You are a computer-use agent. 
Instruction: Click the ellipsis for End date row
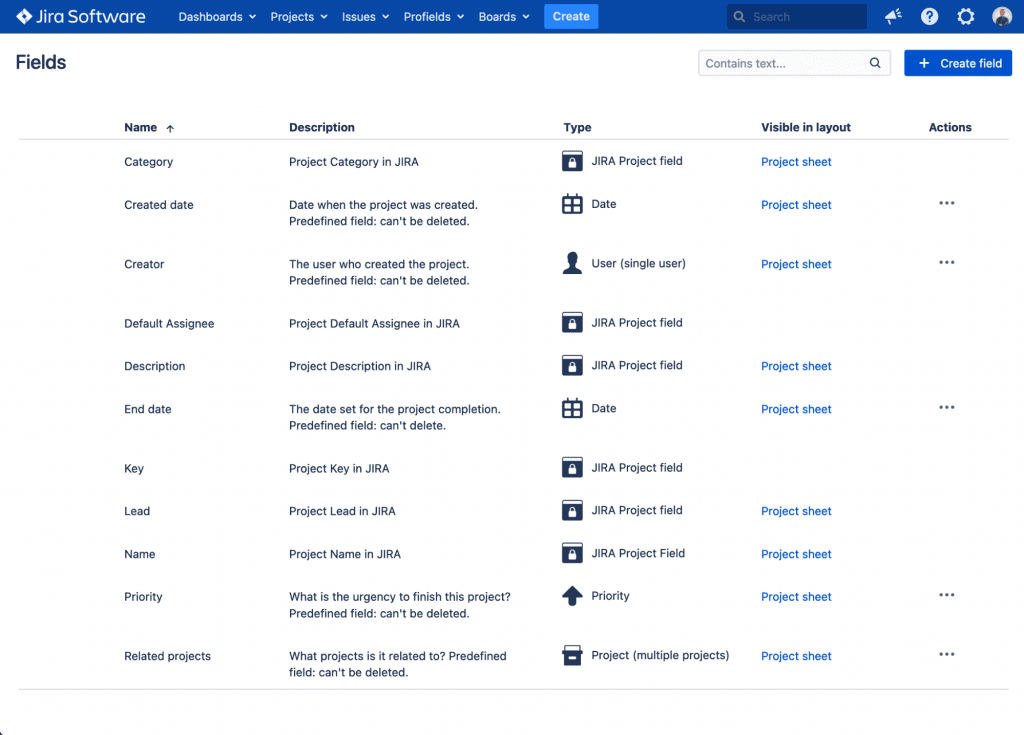pos(946,408)
